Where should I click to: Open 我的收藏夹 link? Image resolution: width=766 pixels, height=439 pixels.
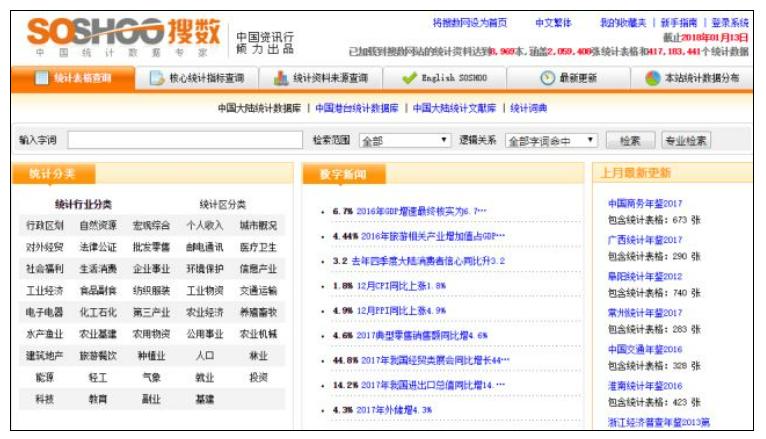tap(623, 23)
